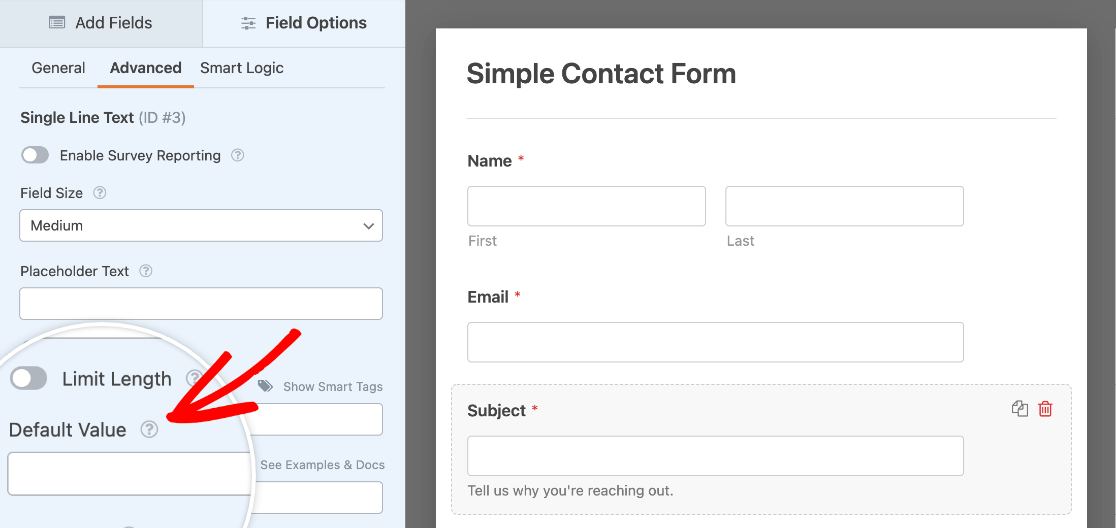Click into the Placeholder Text input
1116x528 pixels.
tap(201, 304)
